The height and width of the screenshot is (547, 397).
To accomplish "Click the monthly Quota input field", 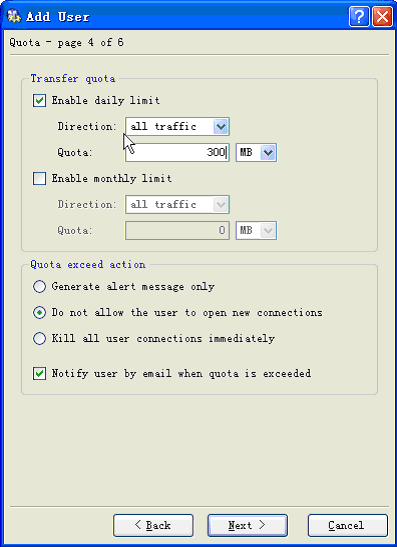I will pos(177,230).
